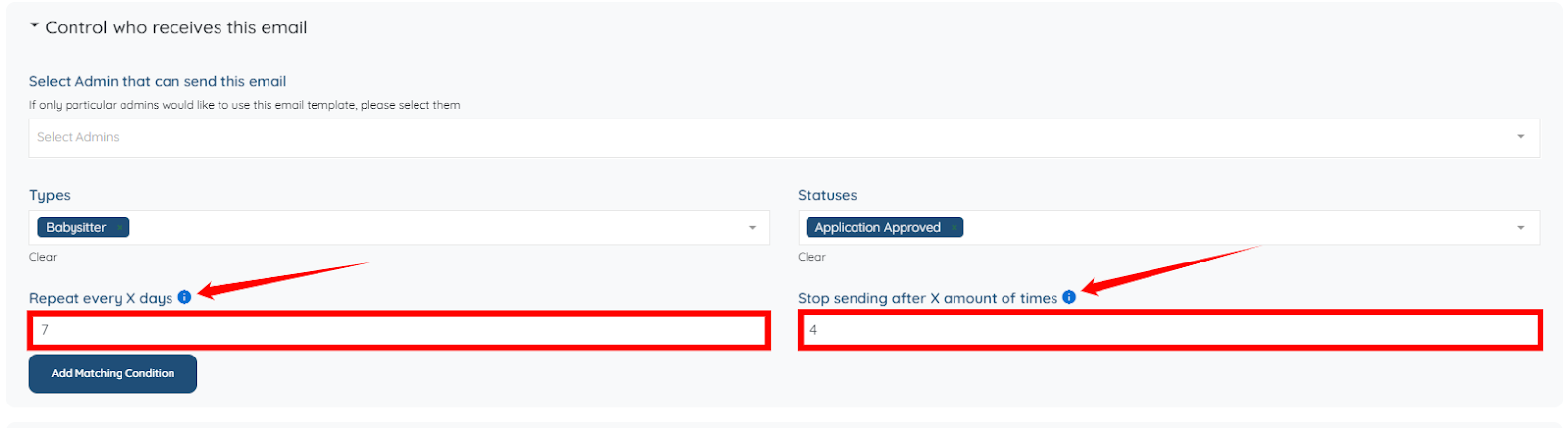
Task: Expand the Statuses dropdown arrow
Action: click(1520, 228)
